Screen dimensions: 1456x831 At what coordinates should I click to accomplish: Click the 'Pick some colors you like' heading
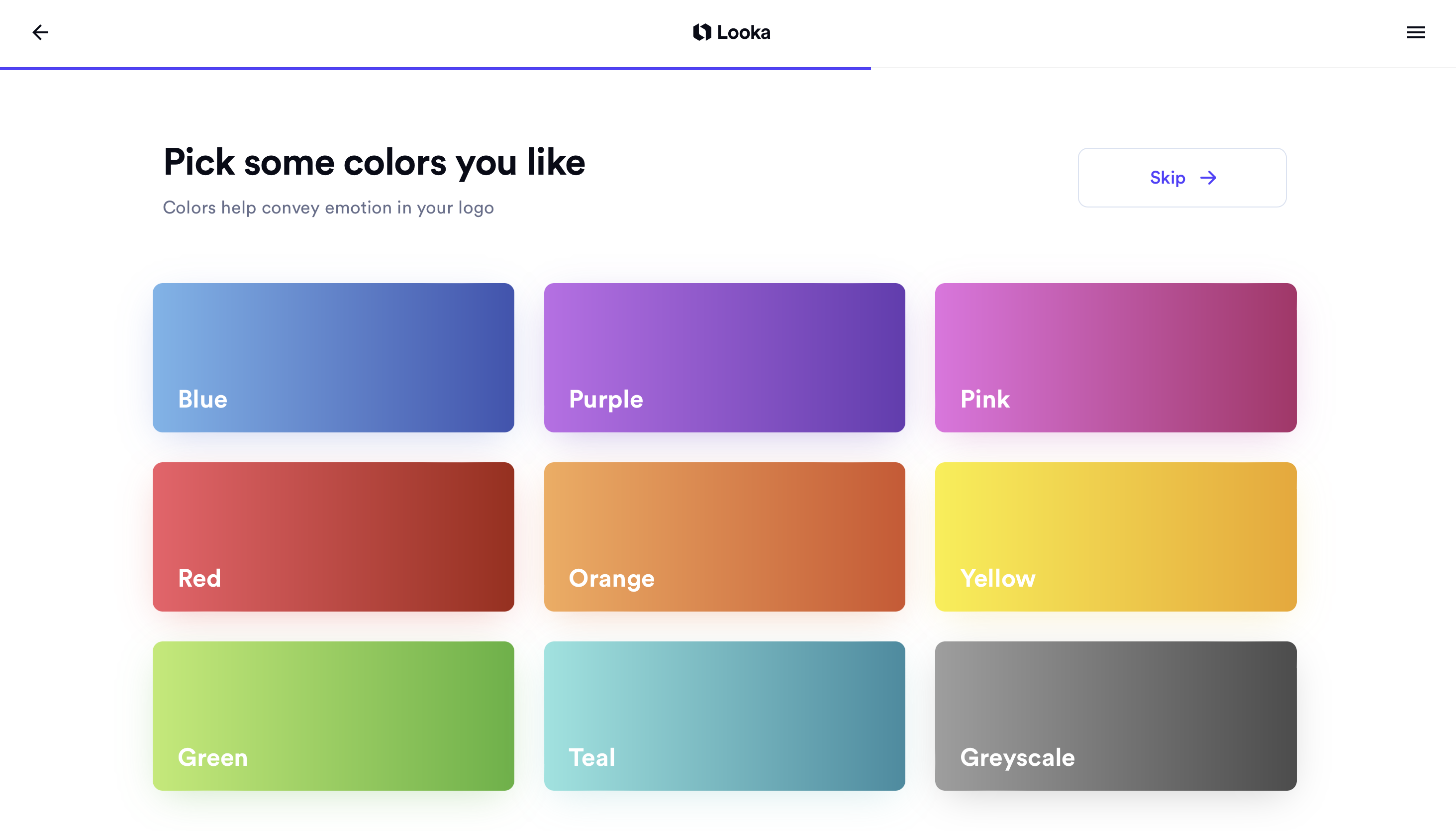tap(374, 162)
